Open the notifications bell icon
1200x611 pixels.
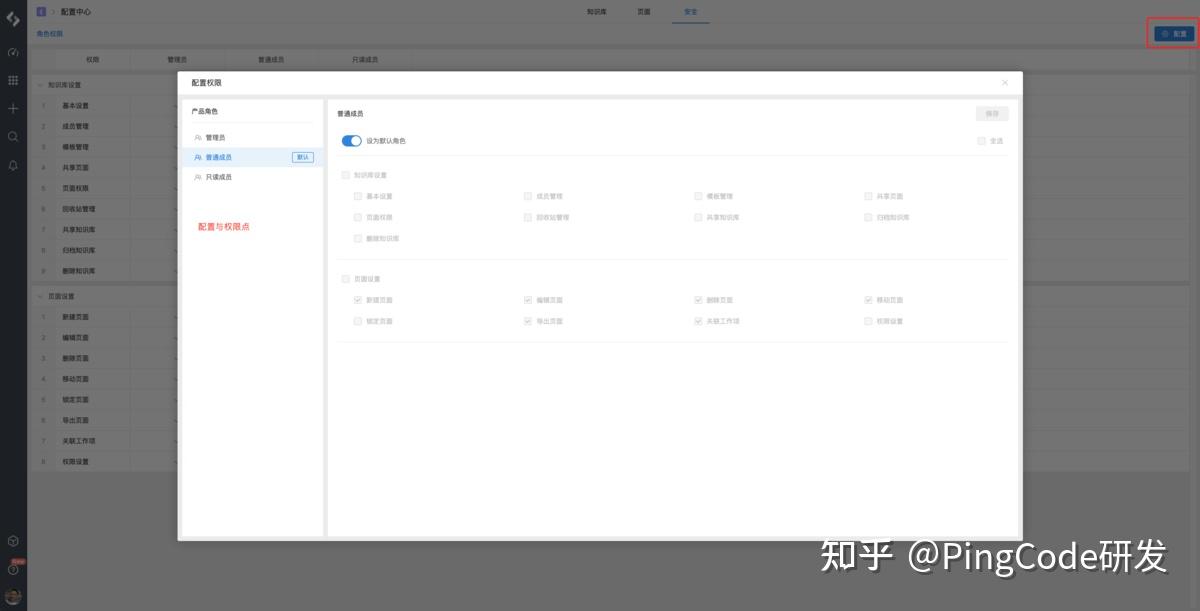(13, 162)
